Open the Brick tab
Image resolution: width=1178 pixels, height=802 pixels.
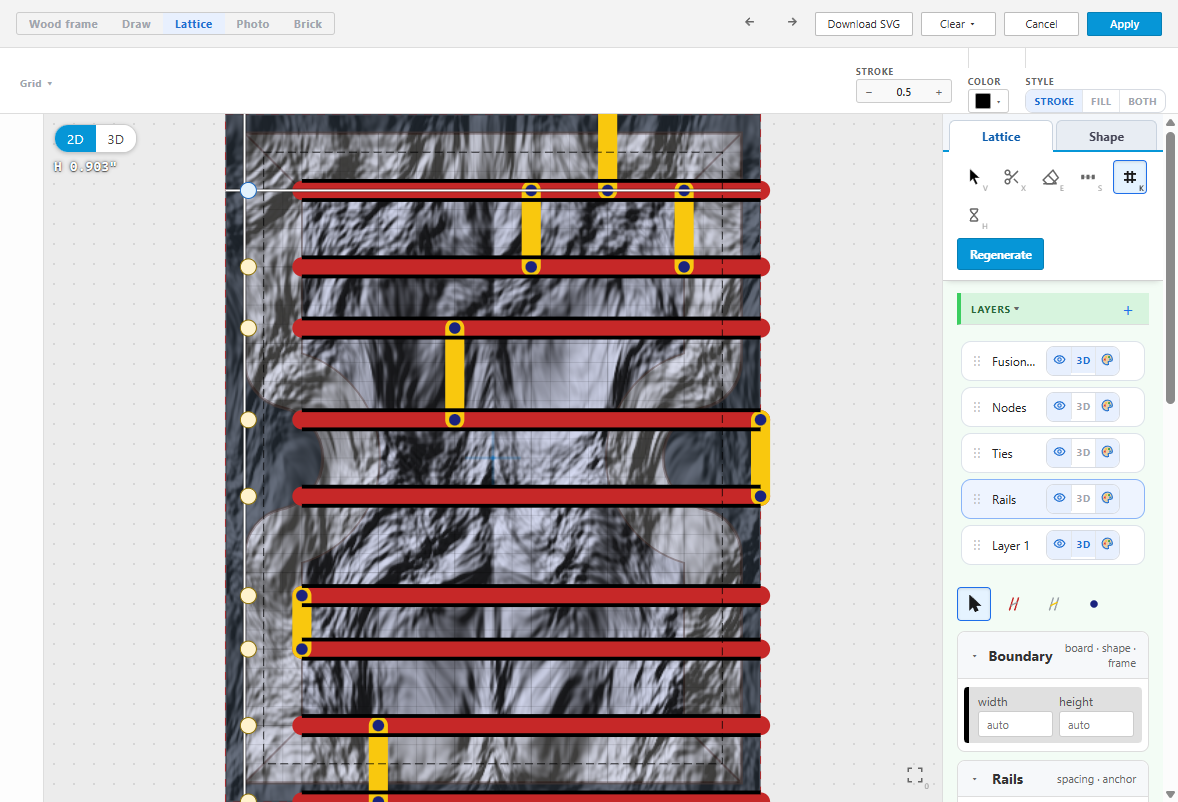307,24
